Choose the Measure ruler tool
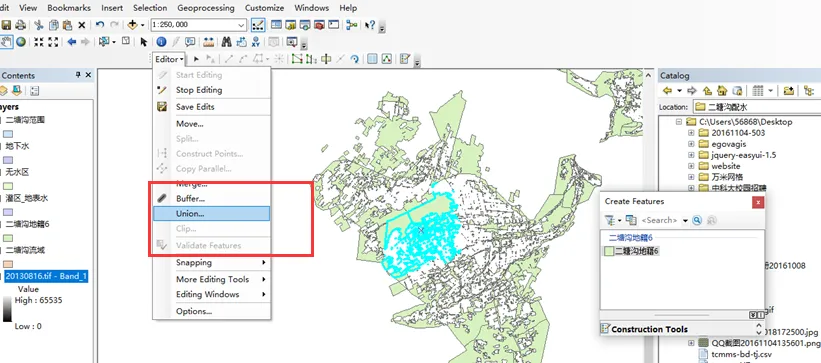821x363 pixels. click(208, 42)
